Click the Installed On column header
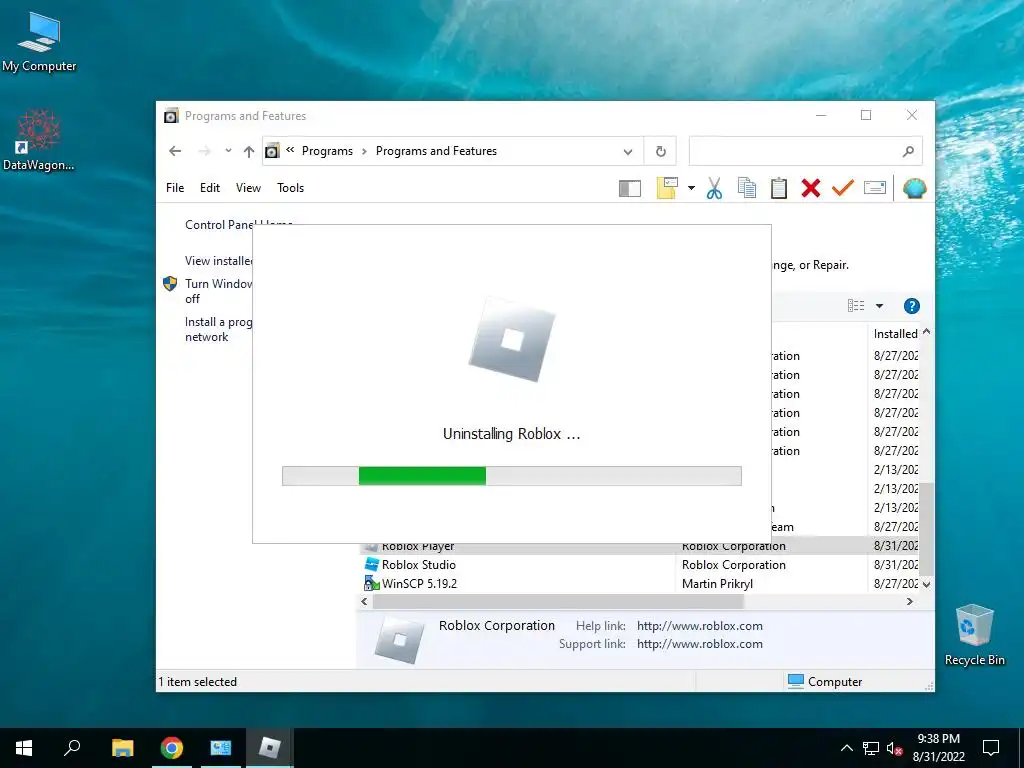Screen dimensions: 1024x768 coord(895,334)
